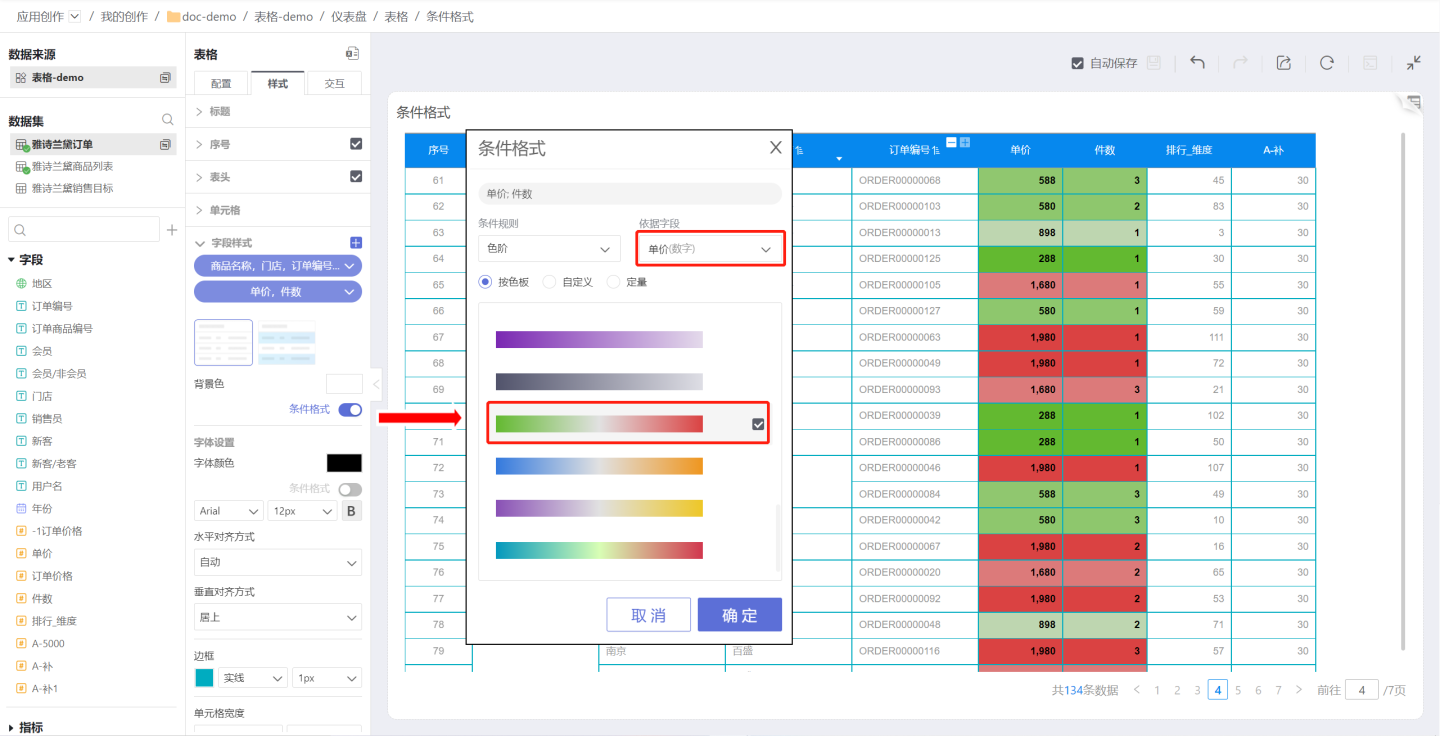Click the 取消 button
The image size is (1440, 736).
point(648,615)
